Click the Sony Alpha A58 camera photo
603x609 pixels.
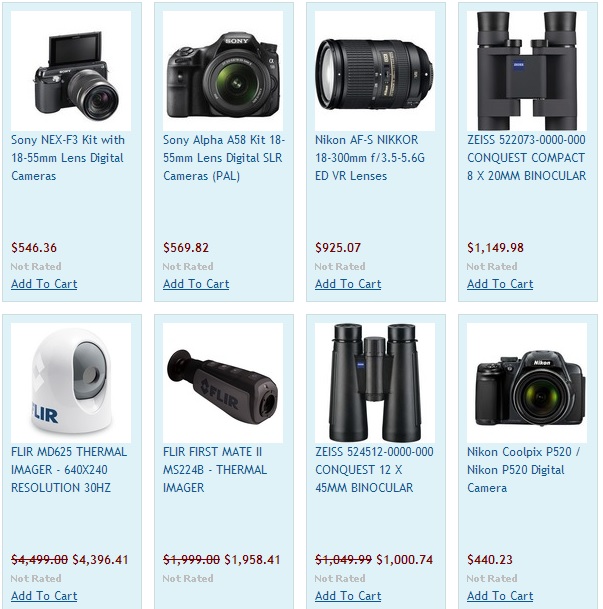point(223,71)
